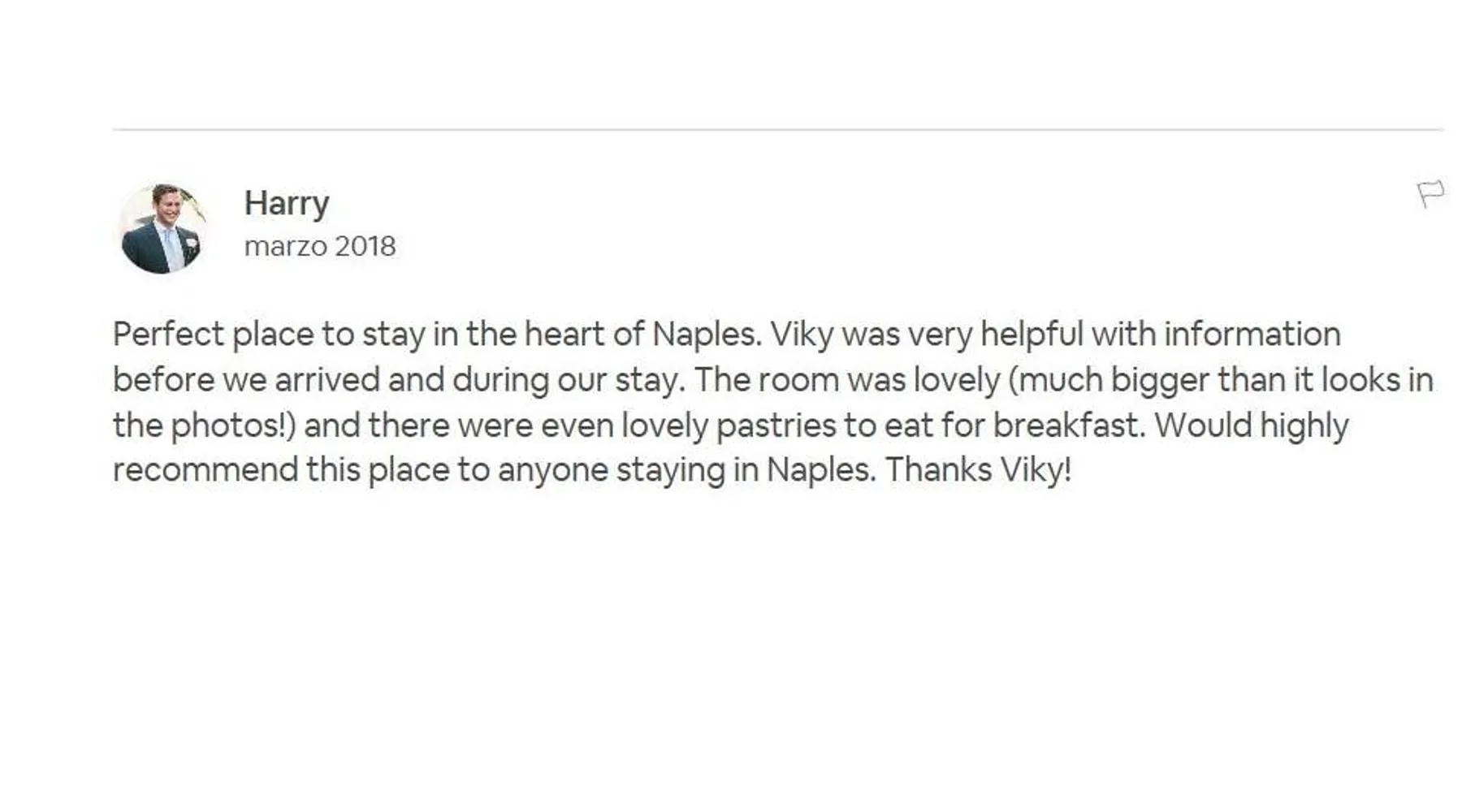Click the word "Perfect" starting the review
Image resolution: width=1462 pixels, height=812 pixels.
click(168, 335)
